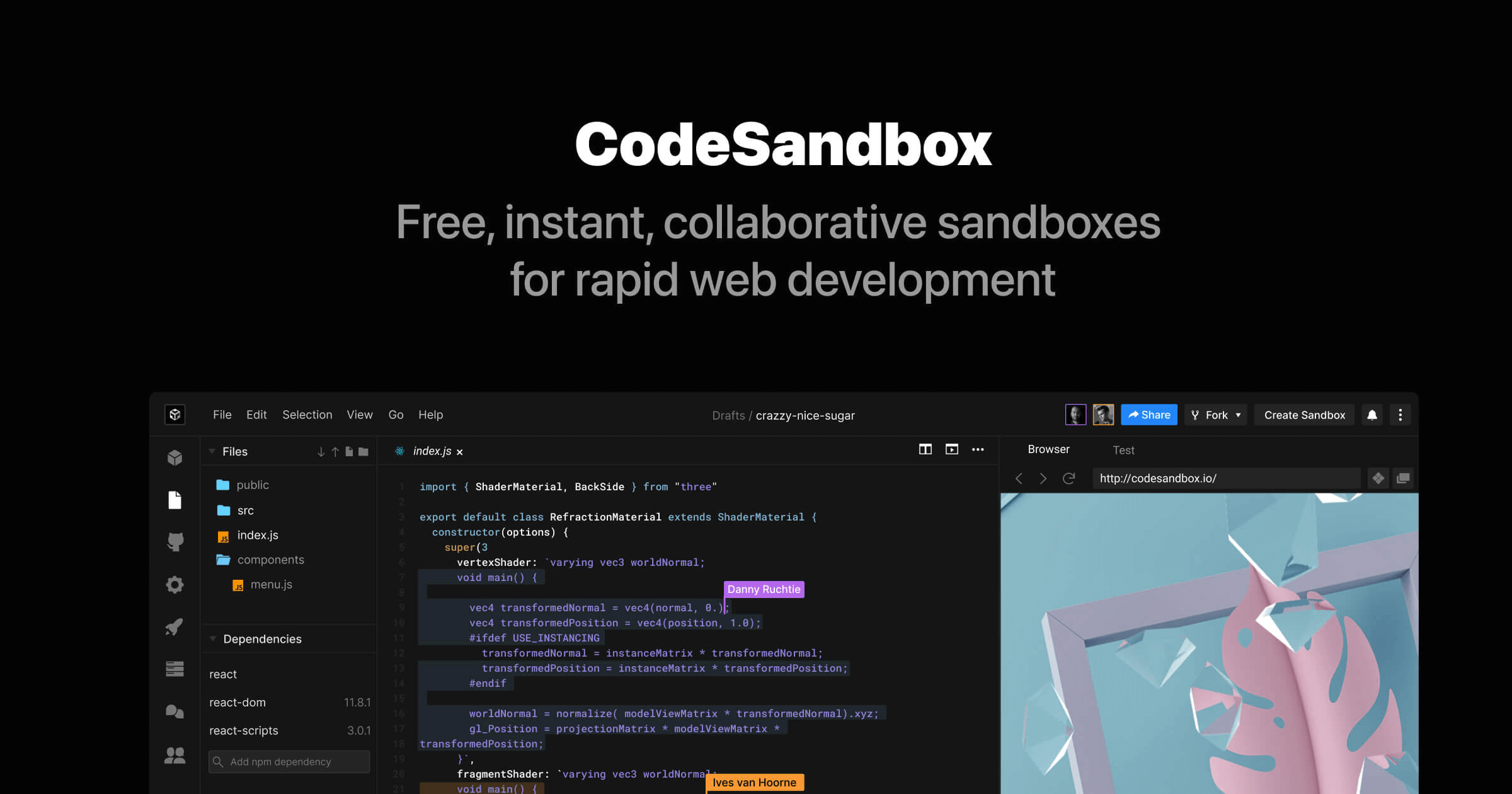Toggle notifications bell icon
1512x794 pixels.
(x=1372, y=415)
